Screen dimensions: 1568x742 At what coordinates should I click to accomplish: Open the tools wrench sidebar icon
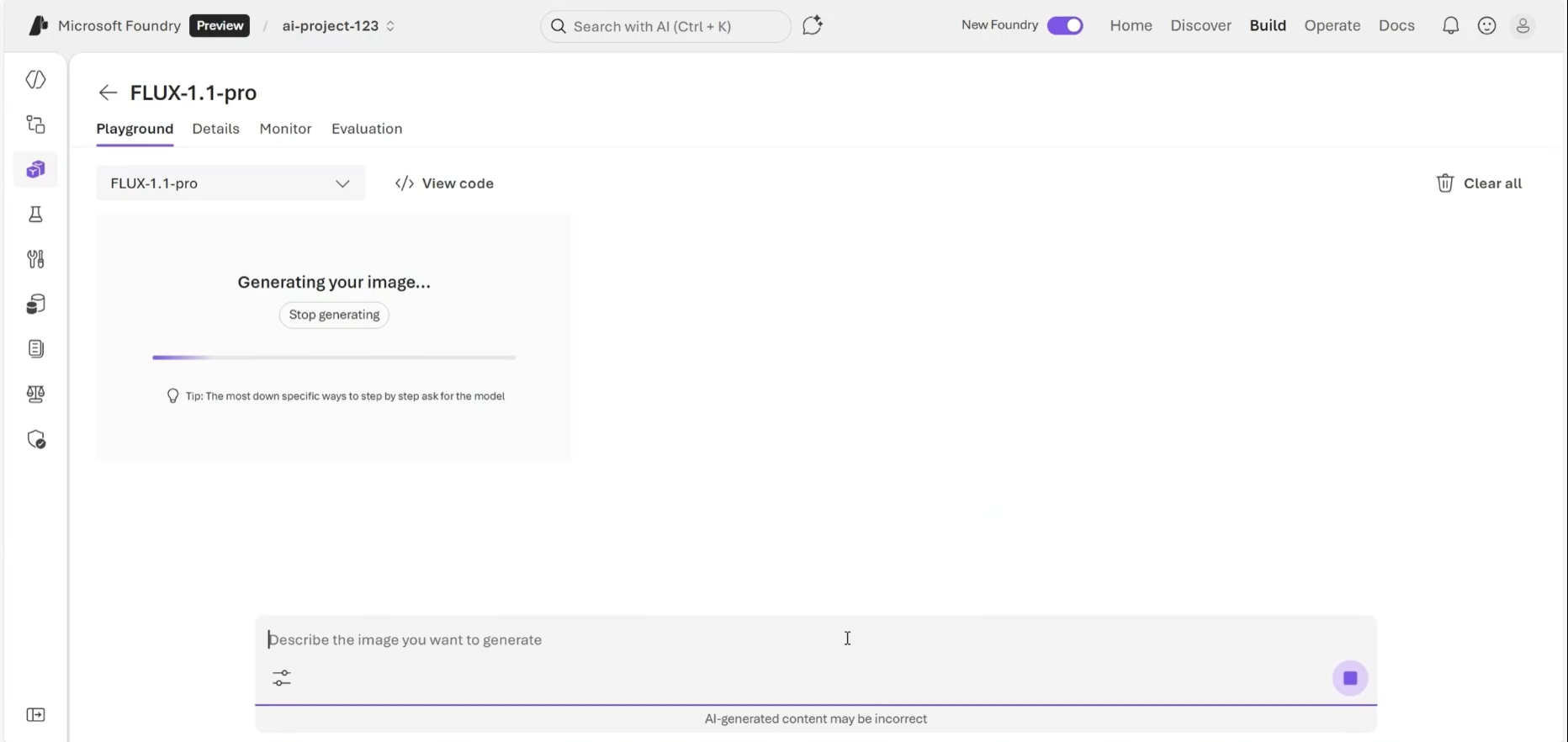[x=35, y=259]
